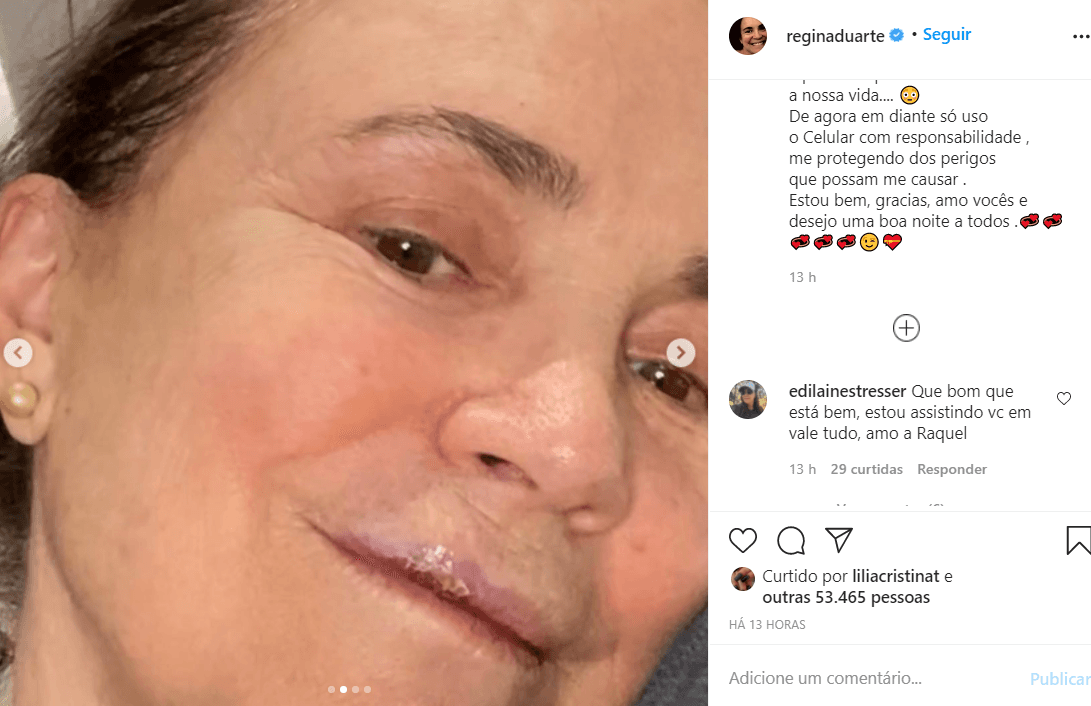Click the reginaduarte username
The width and height of the screenshot is (1091, 706).
coord(835,35)
